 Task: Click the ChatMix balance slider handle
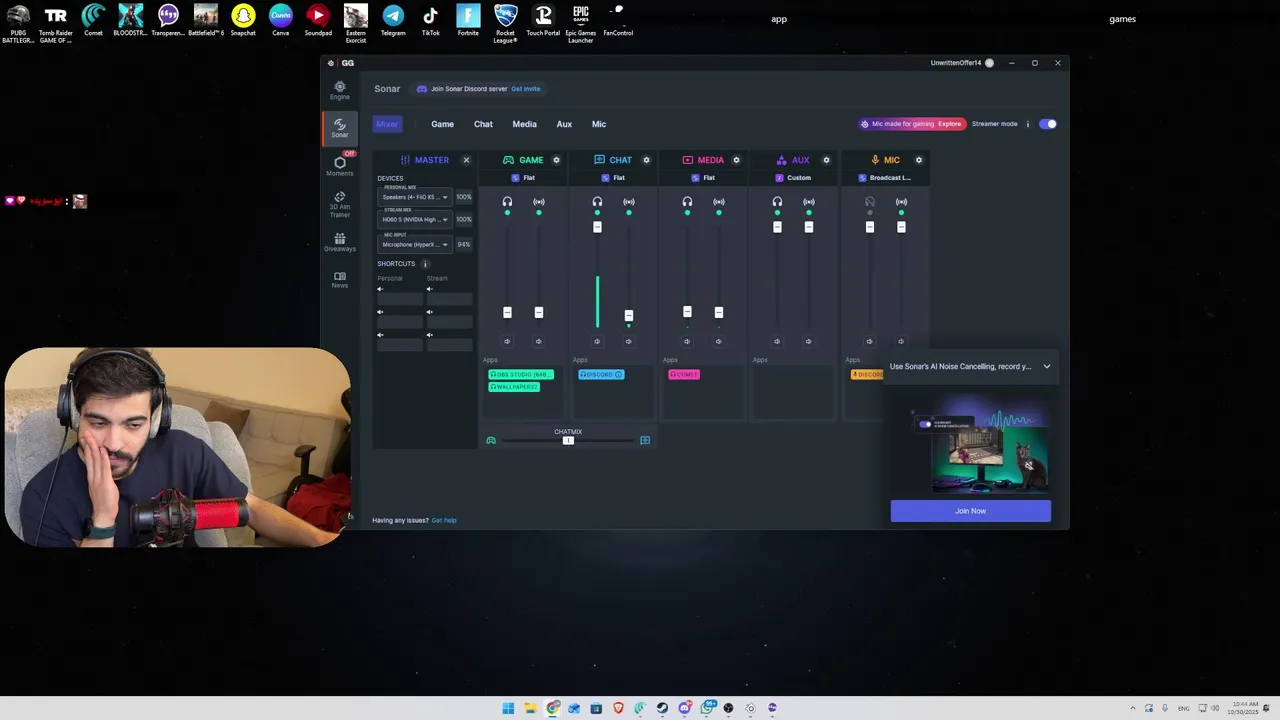[x=568, y=440]
